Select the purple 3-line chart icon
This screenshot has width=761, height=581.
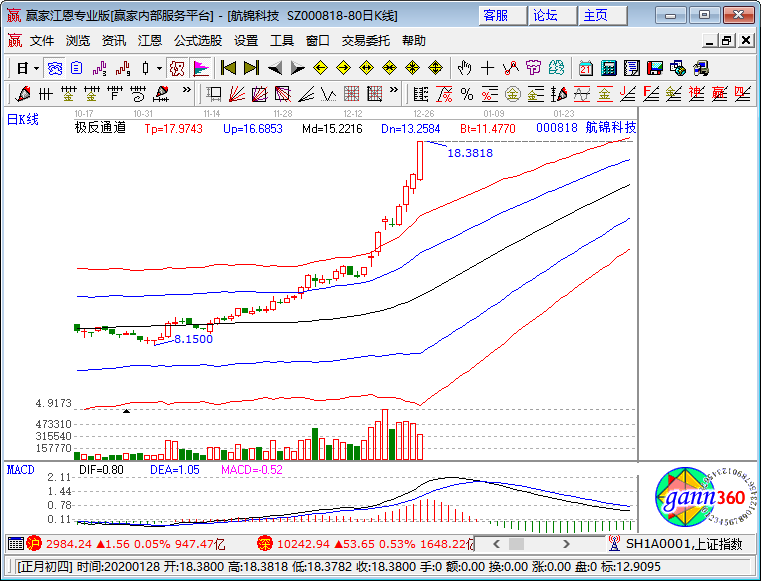coord(99,68)
